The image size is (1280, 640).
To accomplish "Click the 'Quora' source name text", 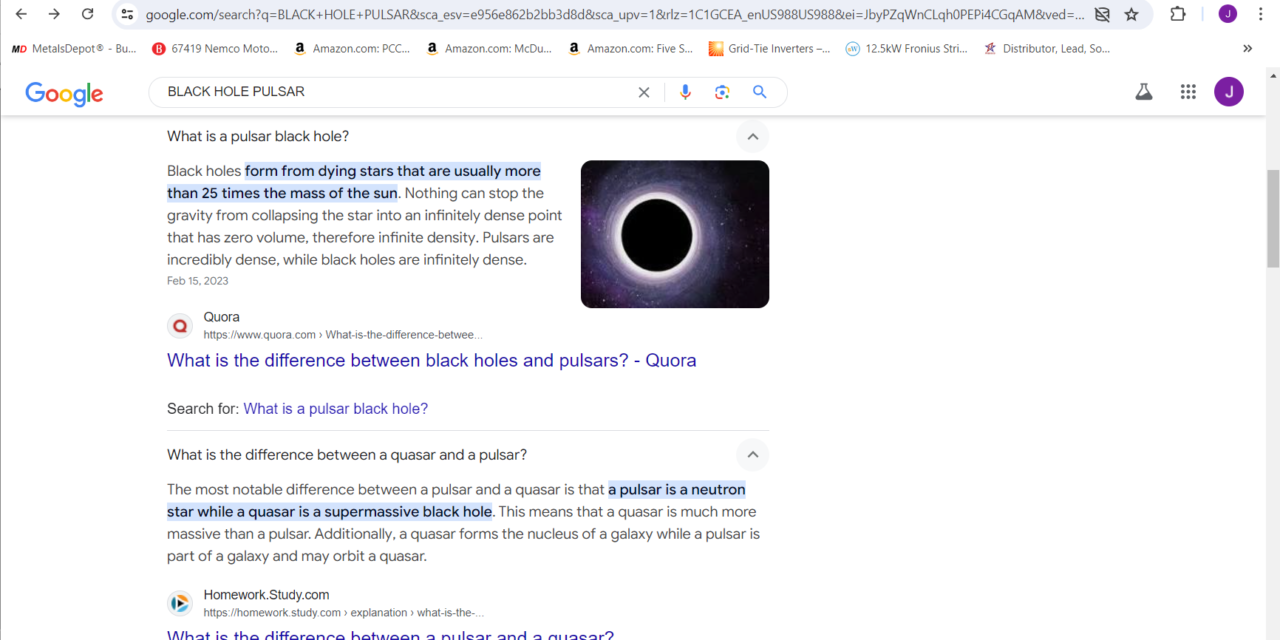I will [x=222, y=317].
